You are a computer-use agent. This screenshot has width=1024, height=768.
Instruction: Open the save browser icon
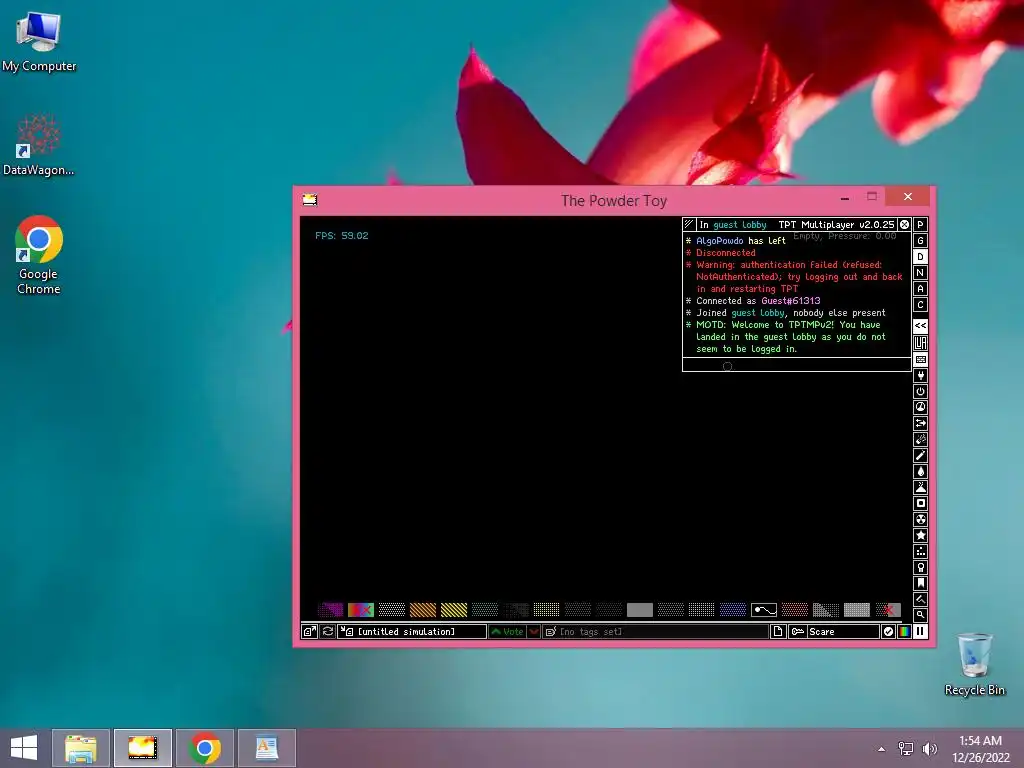[x=310, y=632]
